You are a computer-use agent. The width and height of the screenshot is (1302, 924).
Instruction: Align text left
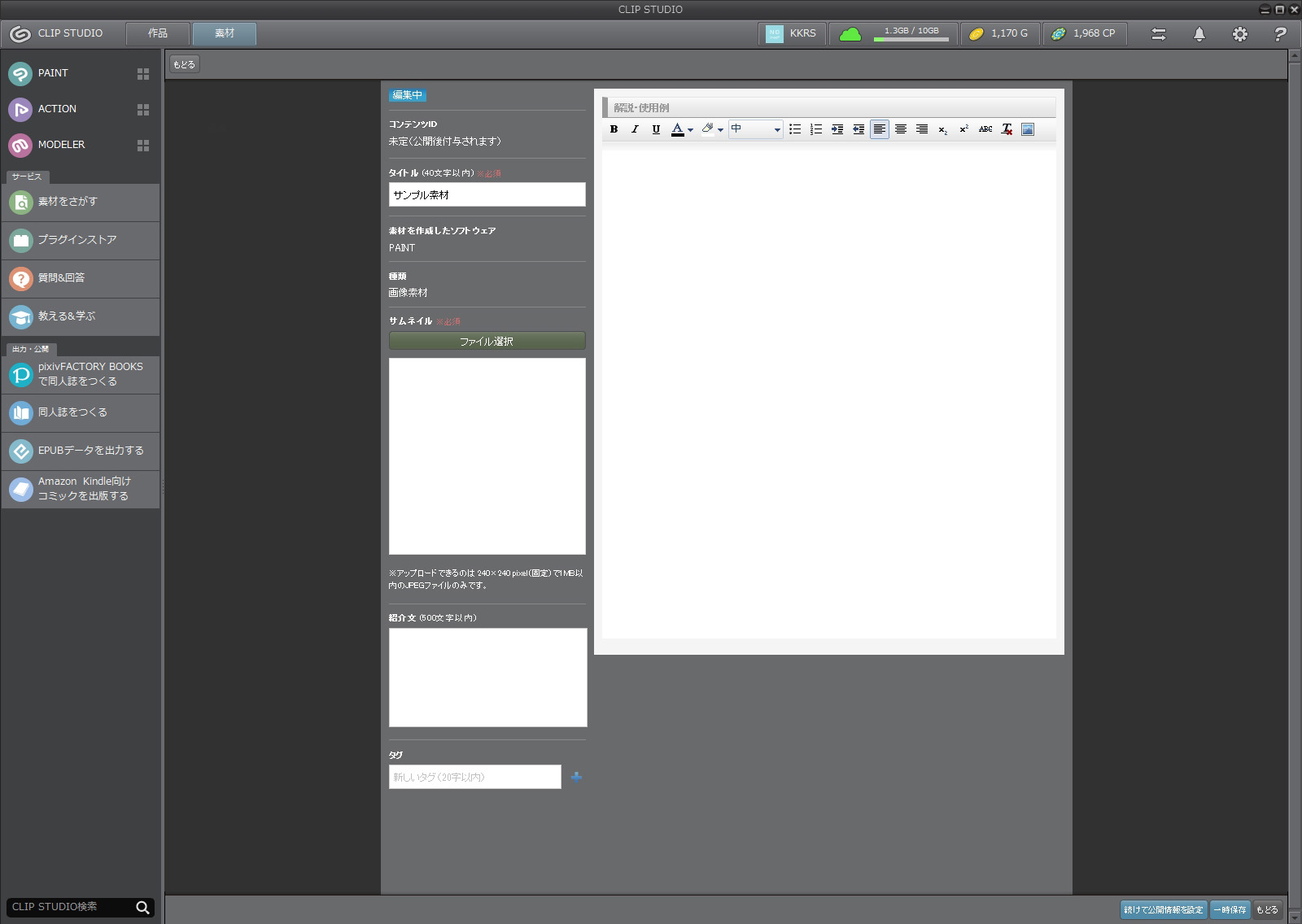pos(880,129)
